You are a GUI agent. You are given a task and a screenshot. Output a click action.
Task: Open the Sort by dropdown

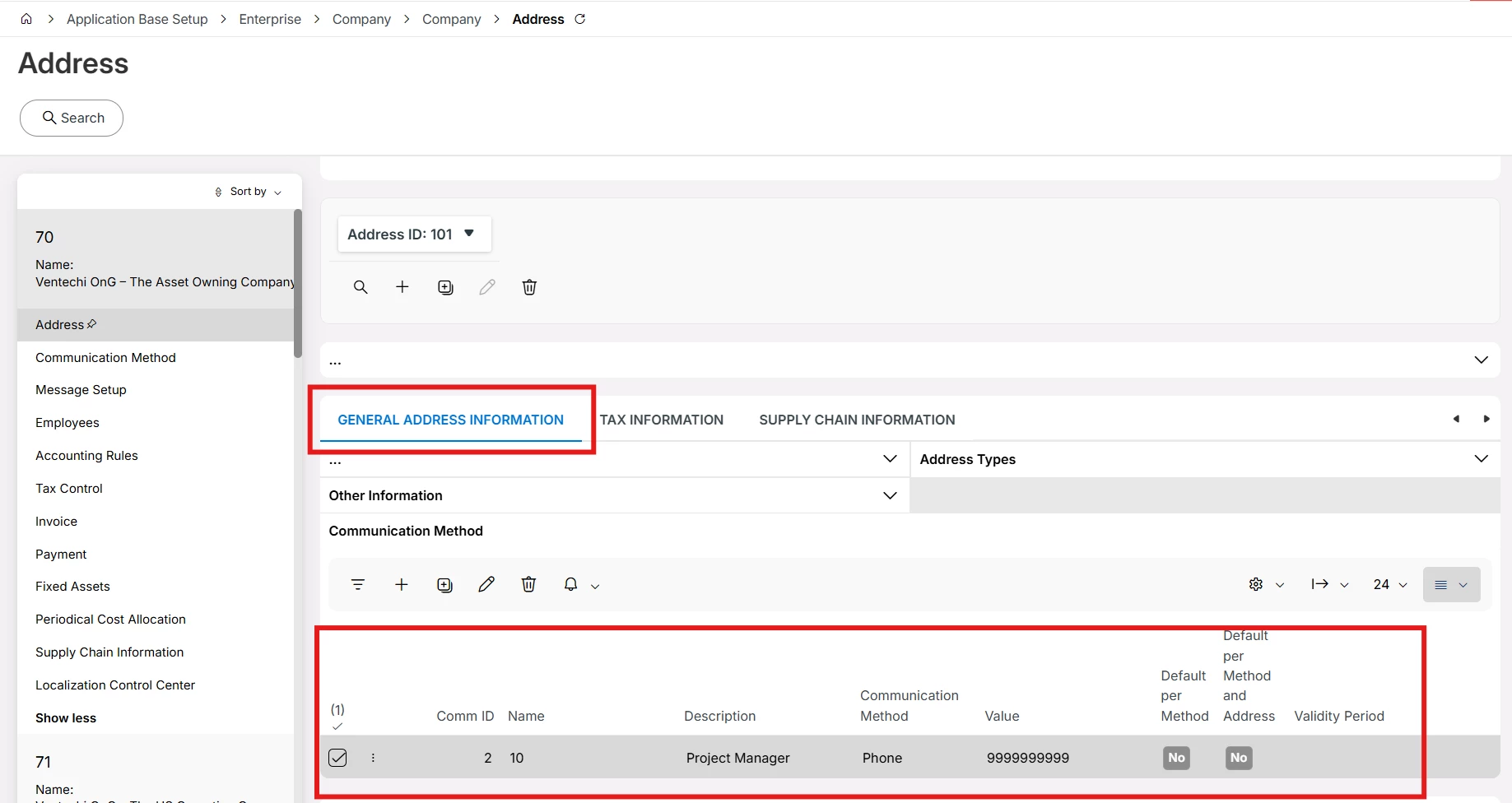tap(249, 192)
